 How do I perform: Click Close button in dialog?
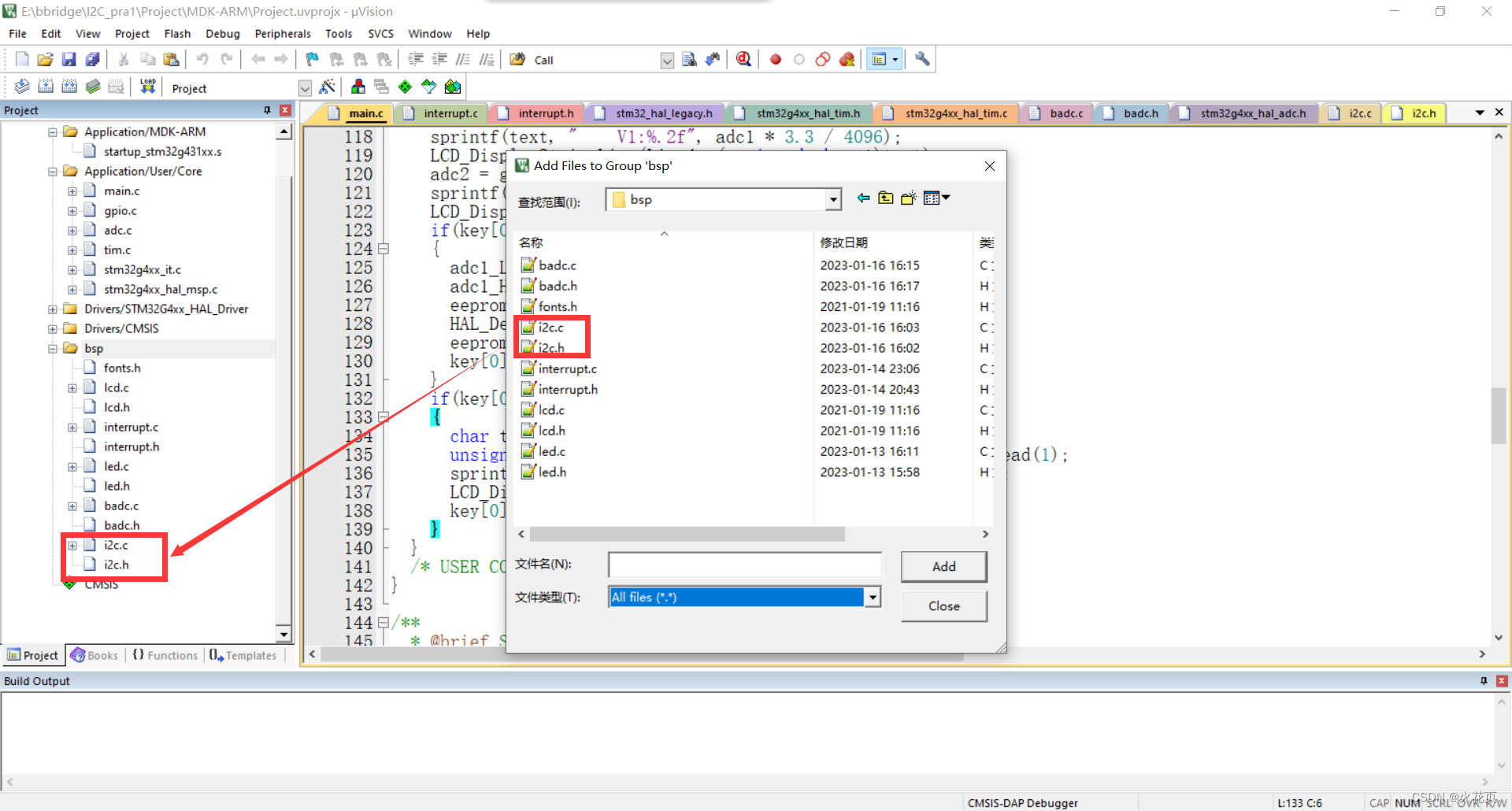tap(943, 605)
